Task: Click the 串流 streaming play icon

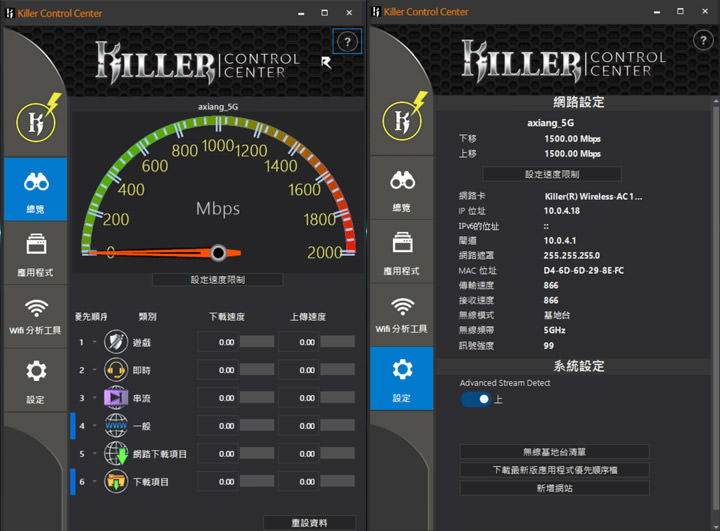Action: point(116,398)
